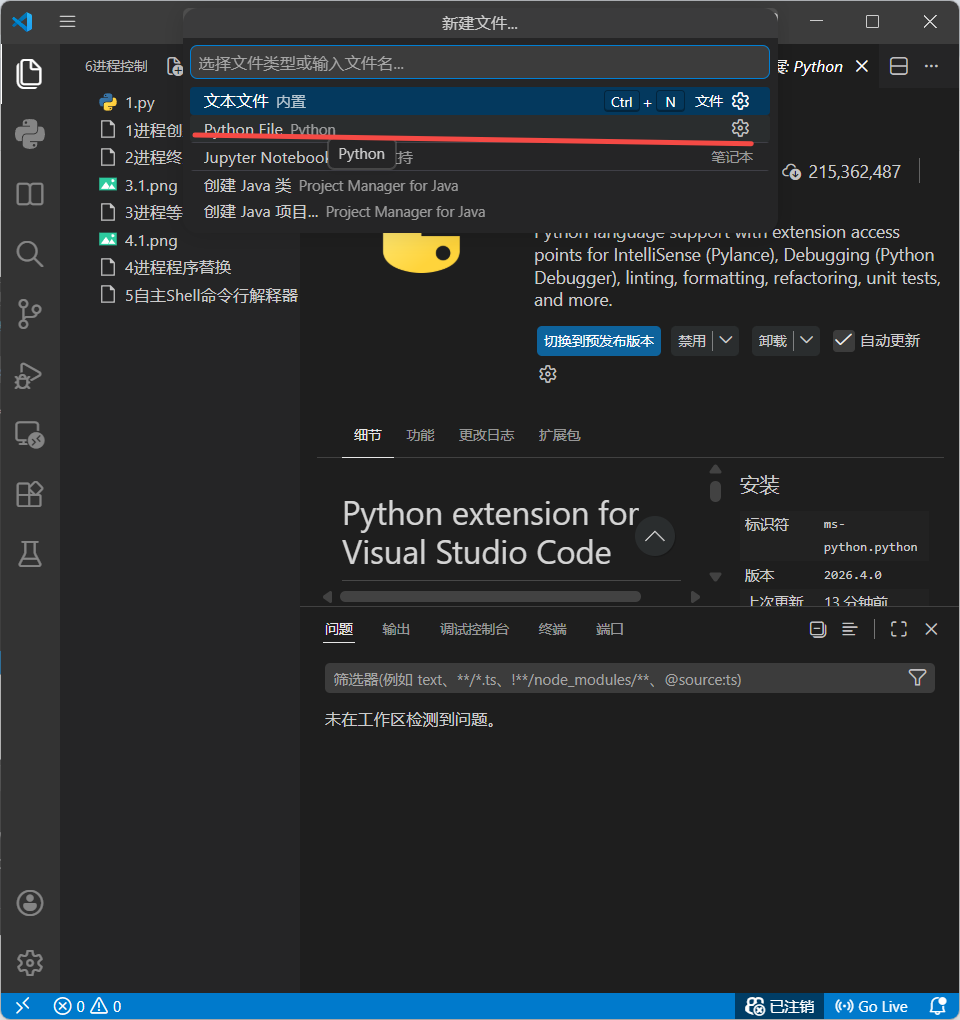Open the Testing flask view
Viewport: 960px width, 1020px height.
(x=29, y=554)
